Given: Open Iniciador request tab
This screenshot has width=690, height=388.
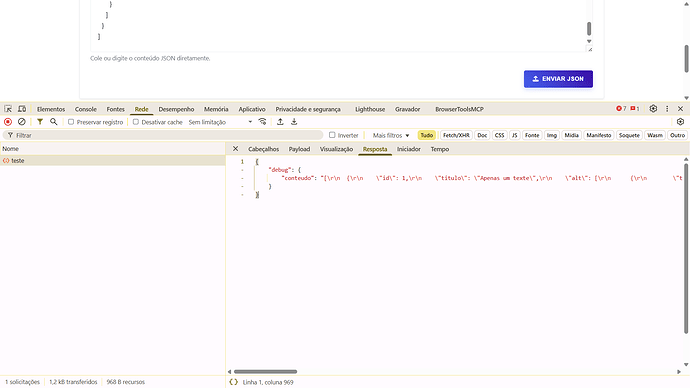Looking at the screenshot, I should pos(408,149).
